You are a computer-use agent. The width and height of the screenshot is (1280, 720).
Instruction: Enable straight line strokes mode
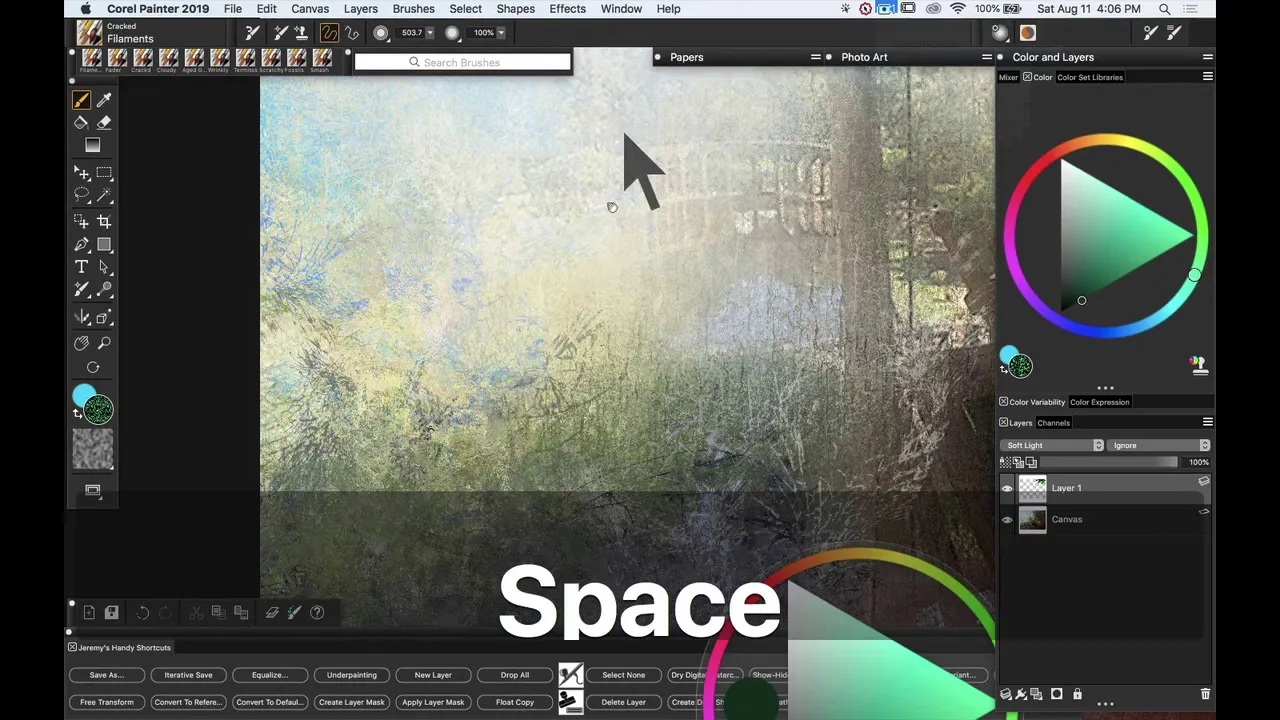(351, 33)
